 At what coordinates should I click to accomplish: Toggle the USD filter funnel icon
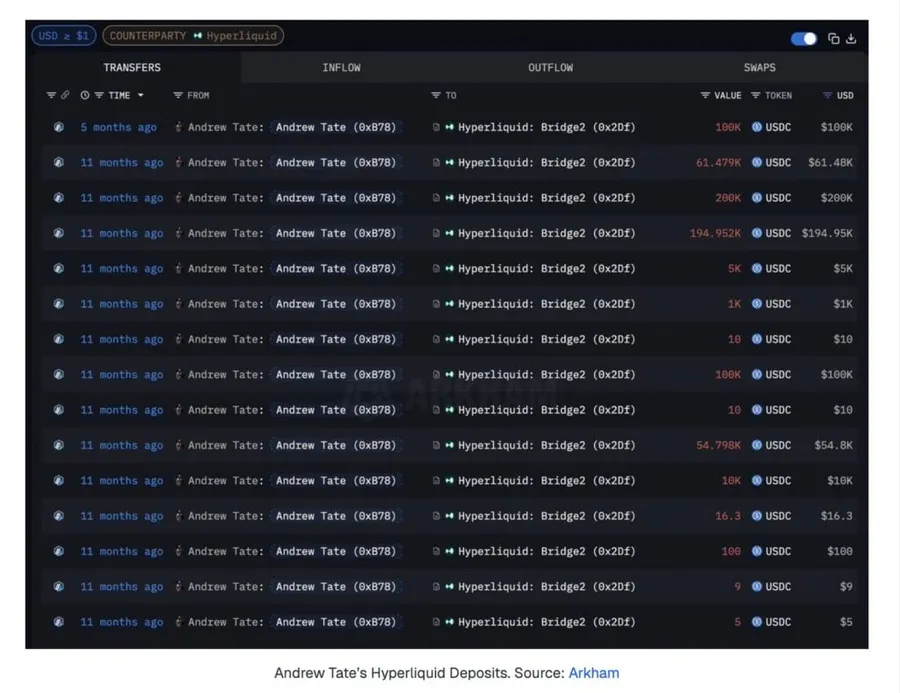click(828, 95)
